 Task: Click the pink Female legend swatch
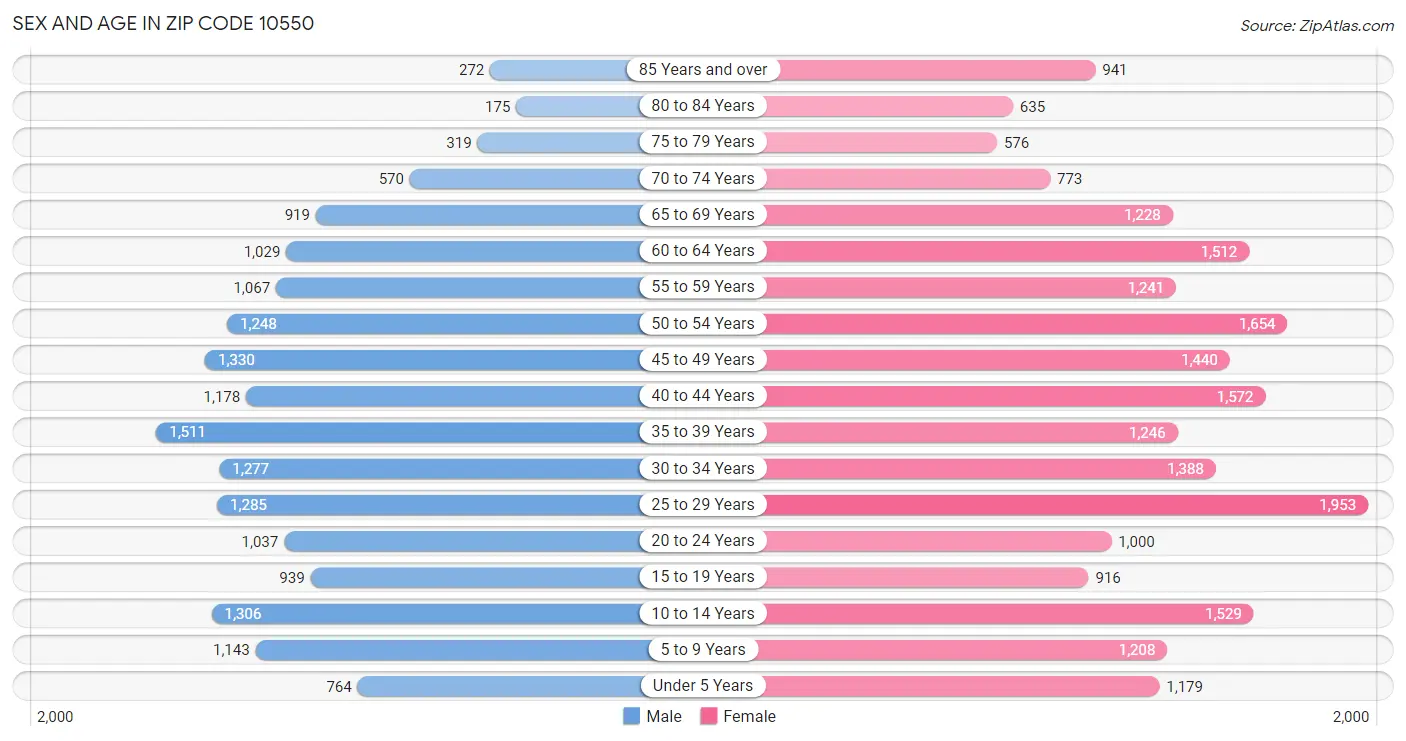coord(709,716)
